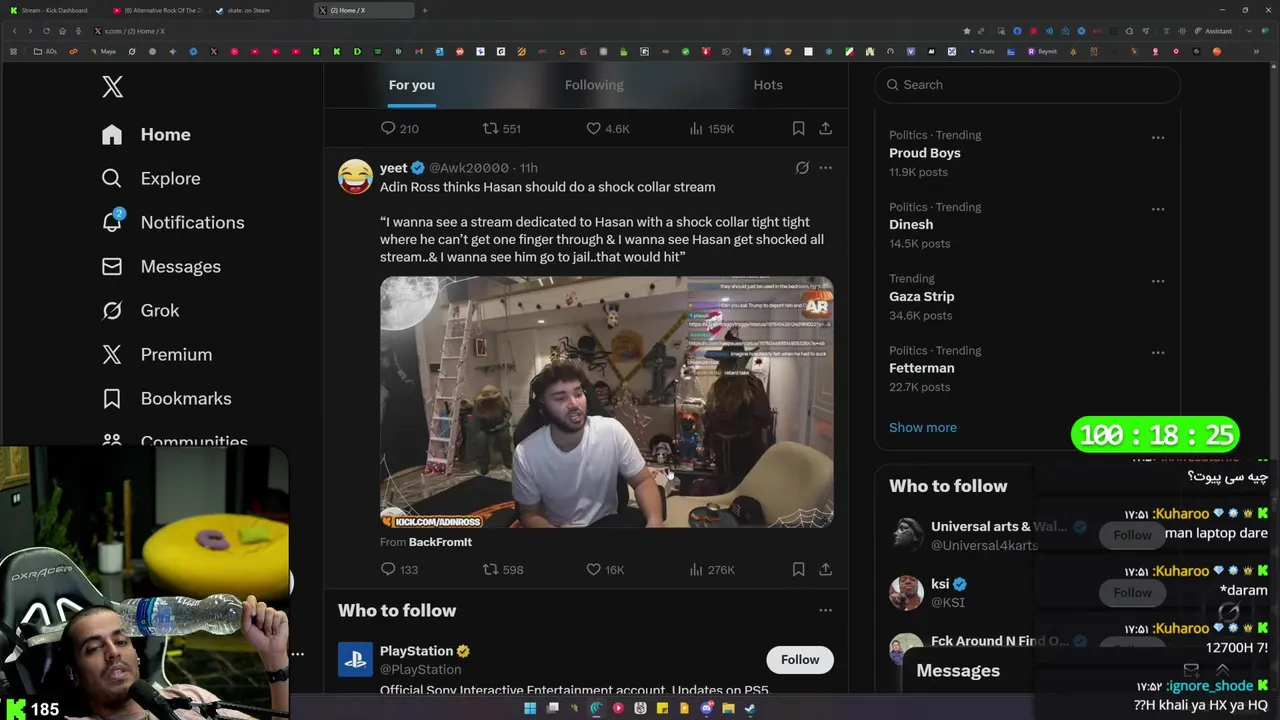This screenshot has height=720, width=1280.
Task: Like the post with 4.6K likes
Action: pos(607,129)
